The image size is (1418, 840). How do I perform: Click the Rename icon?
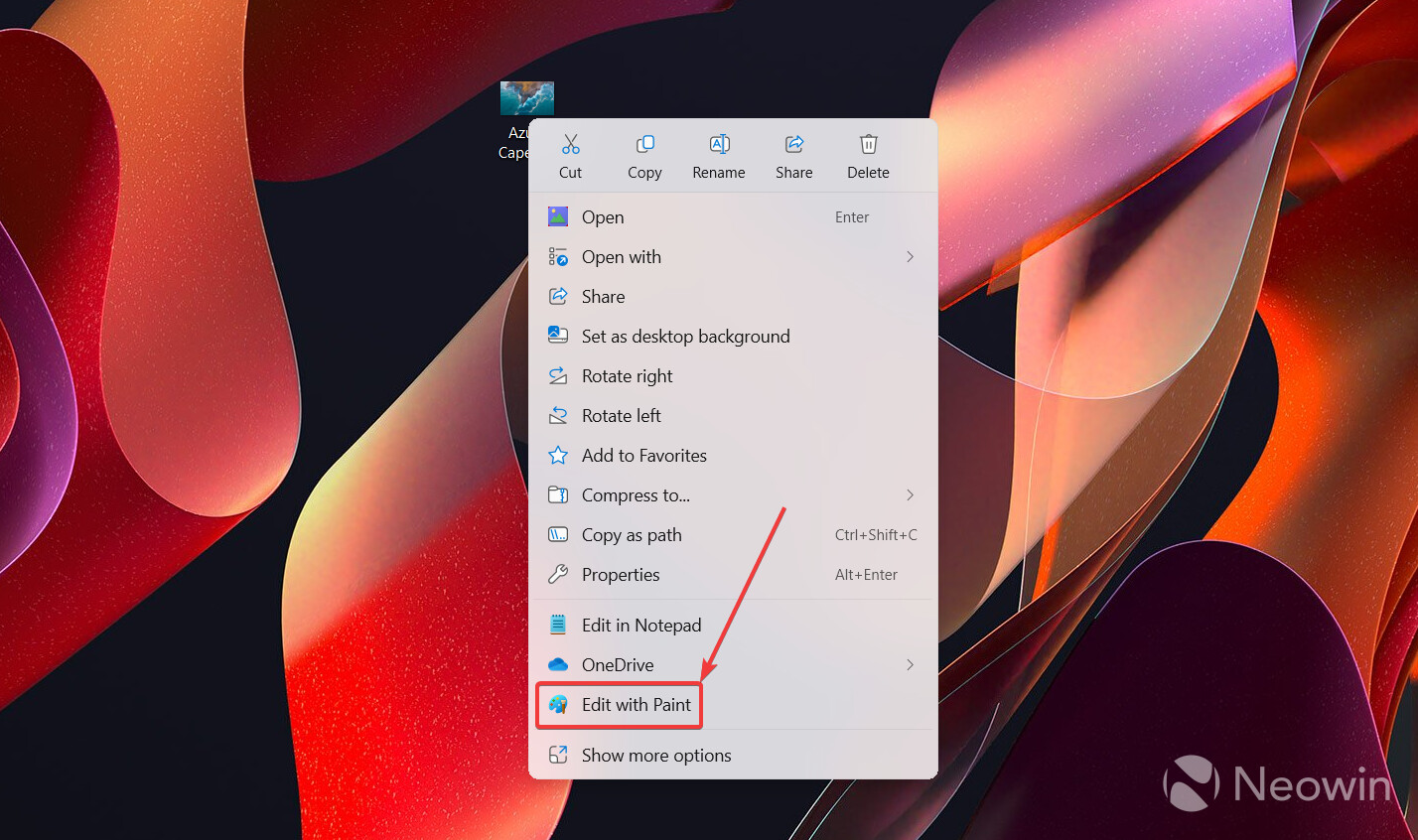click(x=719, y=145)
